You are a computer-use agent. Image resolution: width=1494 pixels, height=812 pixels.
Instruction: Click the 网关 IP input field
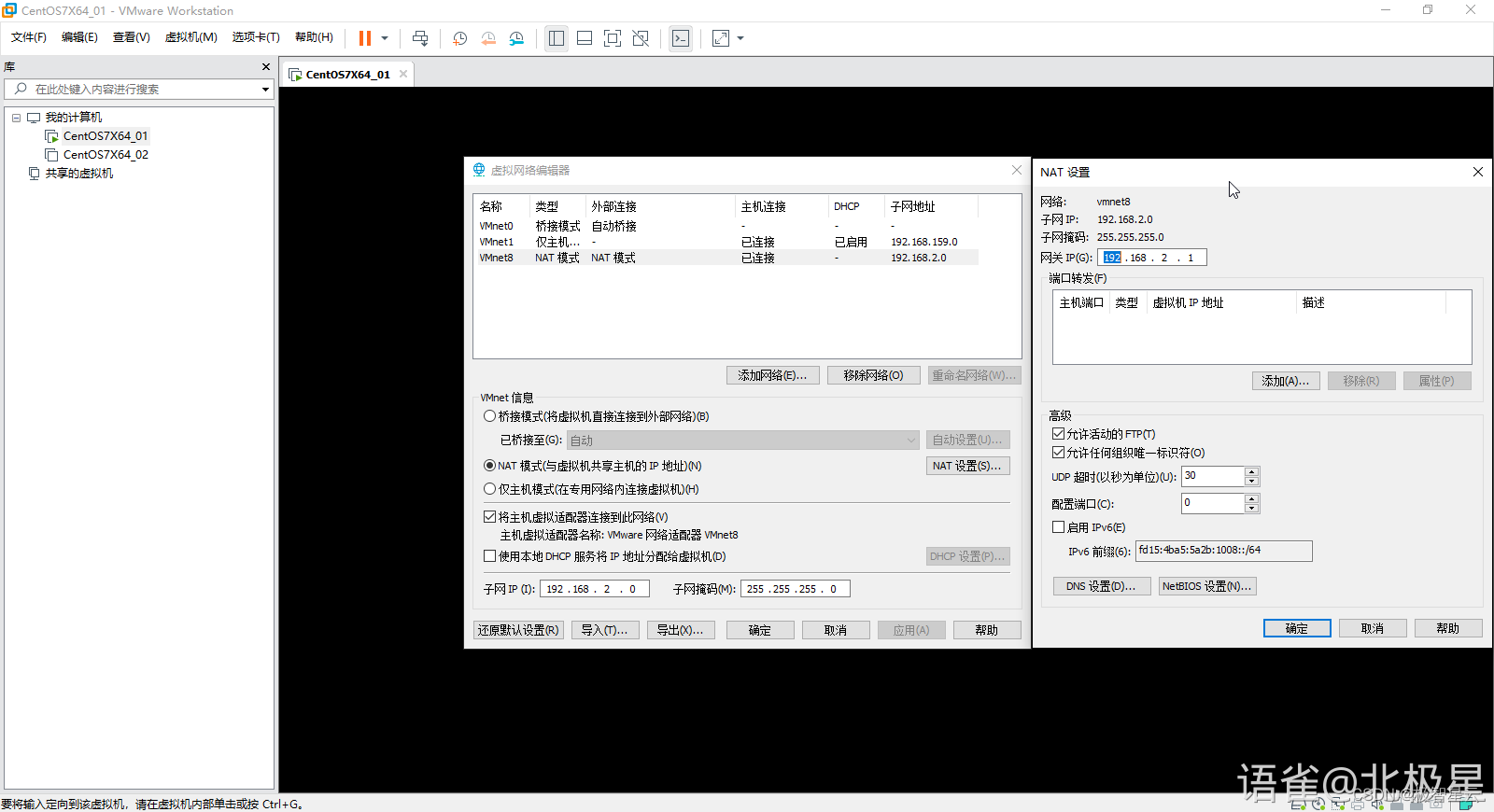1152,258
